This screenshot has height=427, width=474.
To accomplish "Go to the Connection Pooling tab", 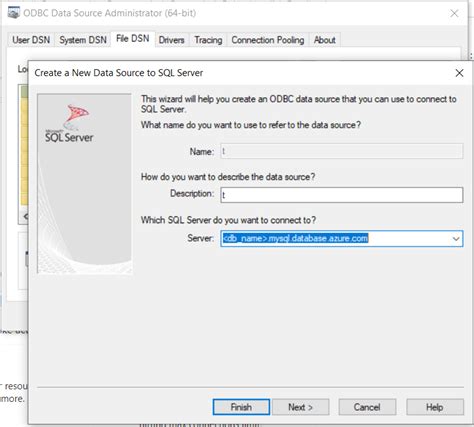I will coord(268,40).
